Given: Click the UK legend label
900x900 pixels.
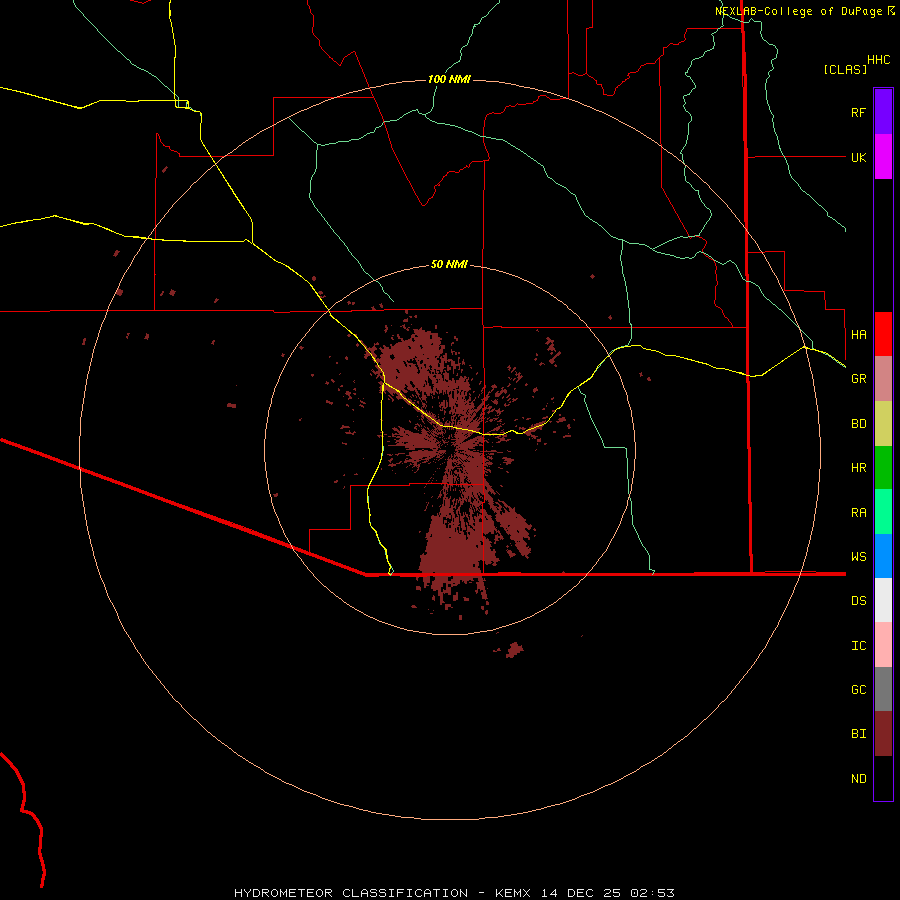Looking at the screenshot, I should [x=858, y=157].
